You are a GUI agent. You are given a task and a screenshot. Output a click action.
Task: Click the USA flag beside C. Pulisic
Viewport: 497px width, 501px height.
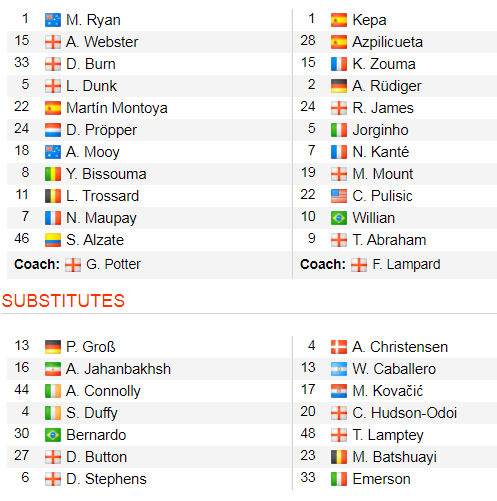pyautogui.click(x=339, y=196)
